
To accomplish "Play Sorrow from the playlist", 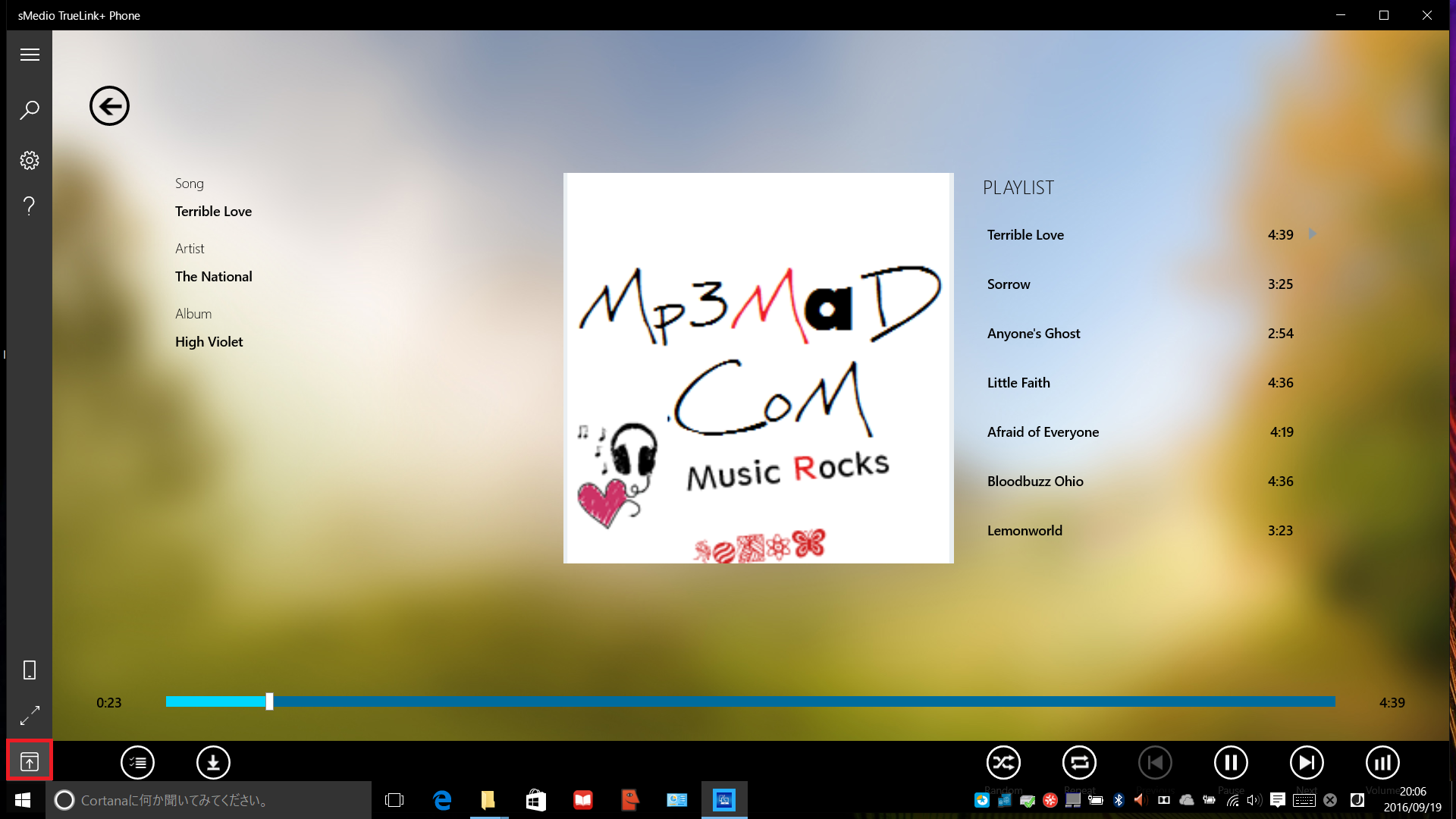I will point(1140,284).
